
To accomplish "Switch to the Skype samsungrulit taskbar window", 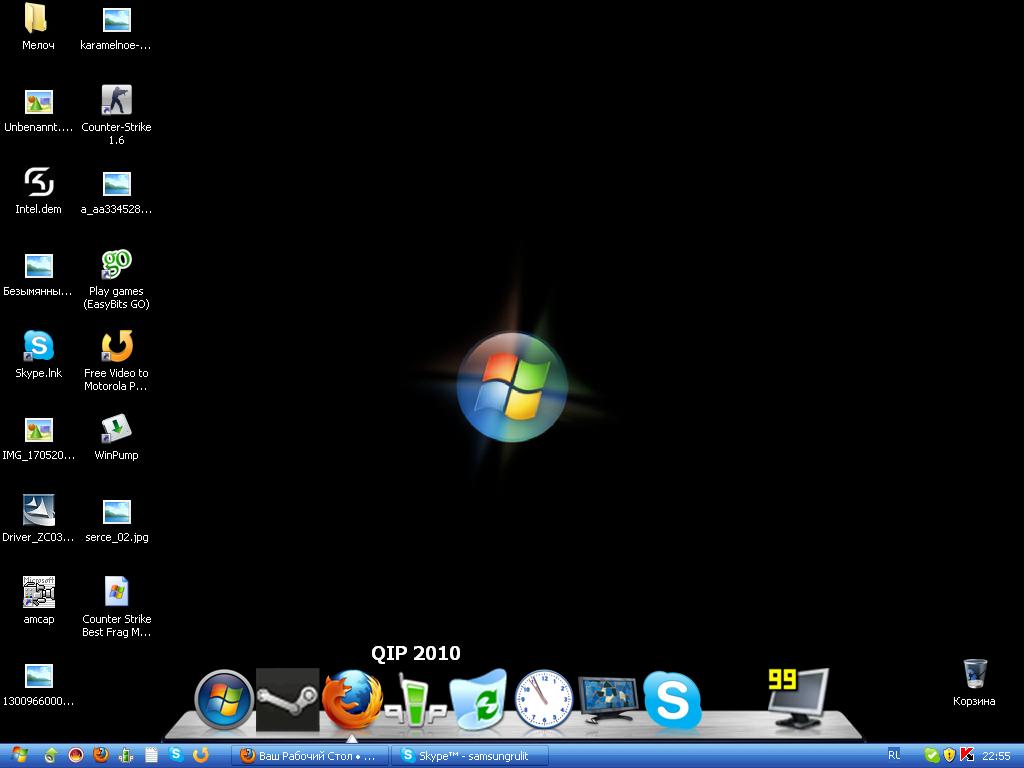I will [469, 756].
